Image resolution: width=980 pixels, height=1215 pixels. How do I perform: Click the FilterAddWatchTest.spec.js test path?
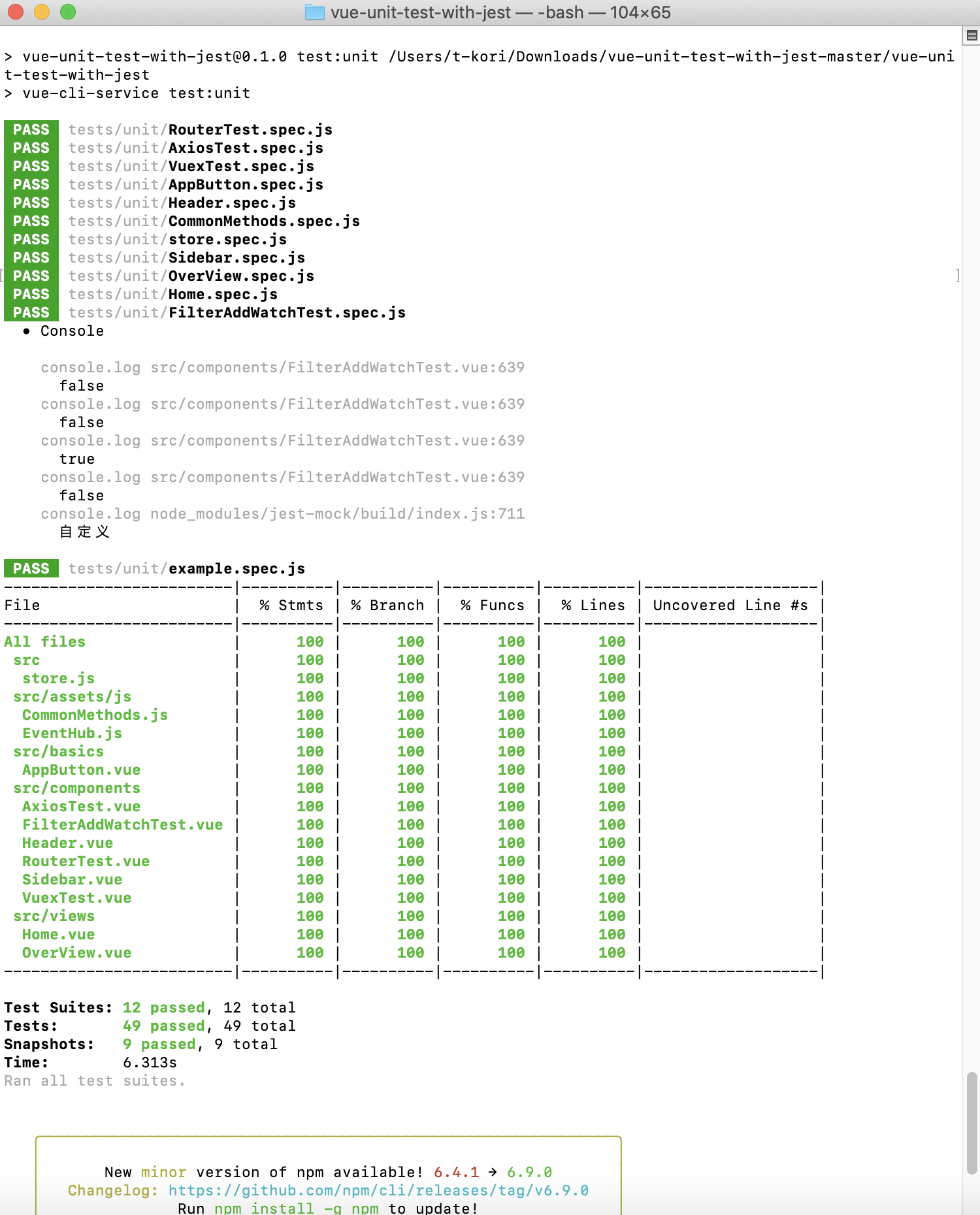tap(237, 312)
